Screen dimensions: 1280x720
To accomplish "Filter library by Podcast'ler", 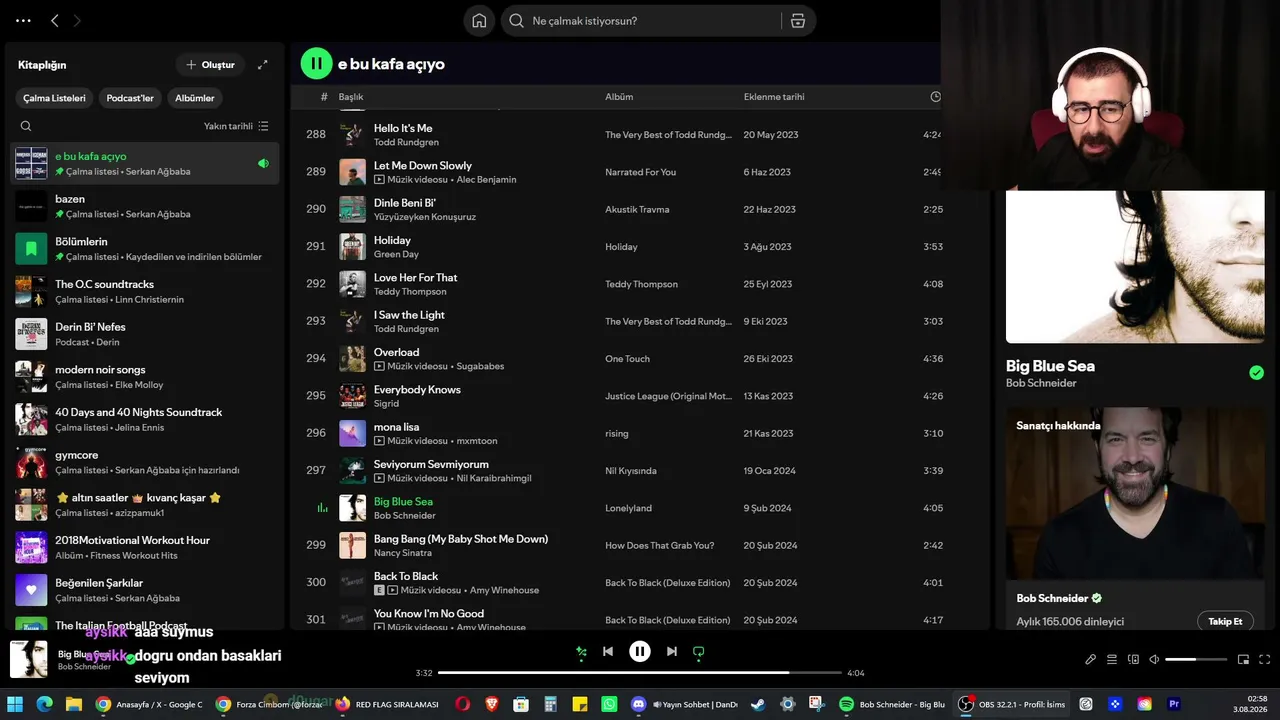I will (x=131, y=98).
